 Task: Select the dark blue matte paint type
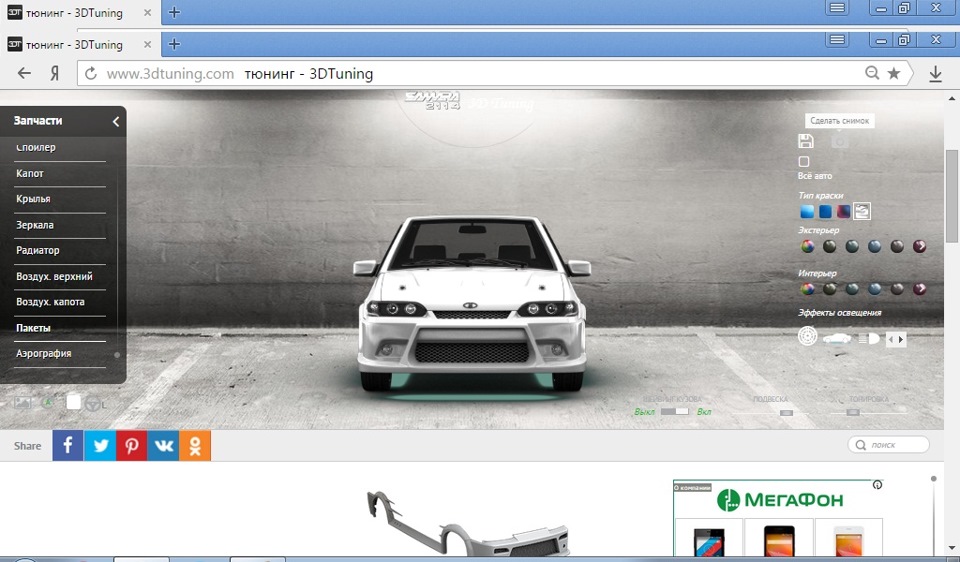[825, 211]
